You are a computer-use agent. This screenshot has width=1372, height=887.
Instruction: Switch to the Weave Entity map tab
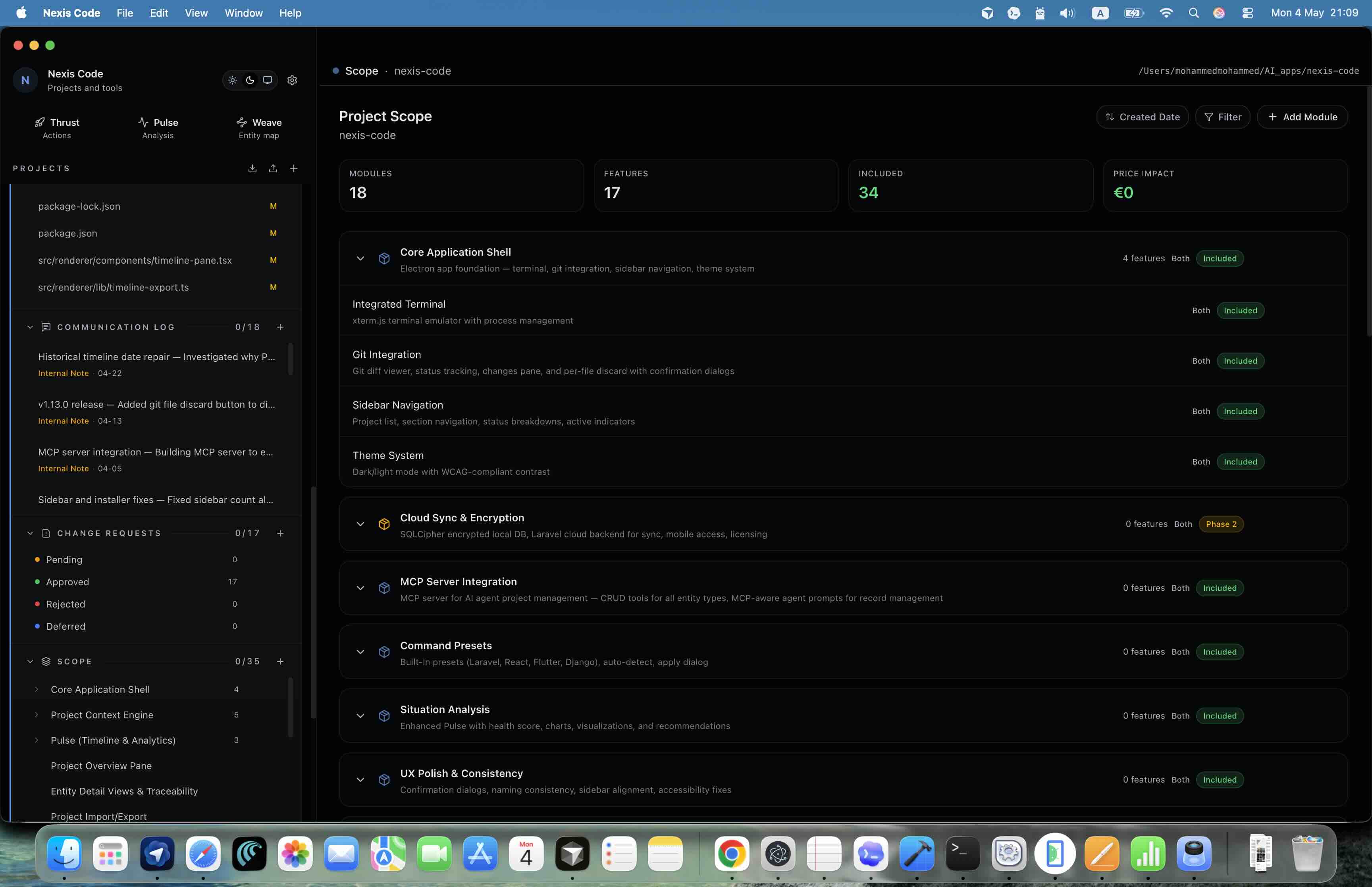coord(259,128)
